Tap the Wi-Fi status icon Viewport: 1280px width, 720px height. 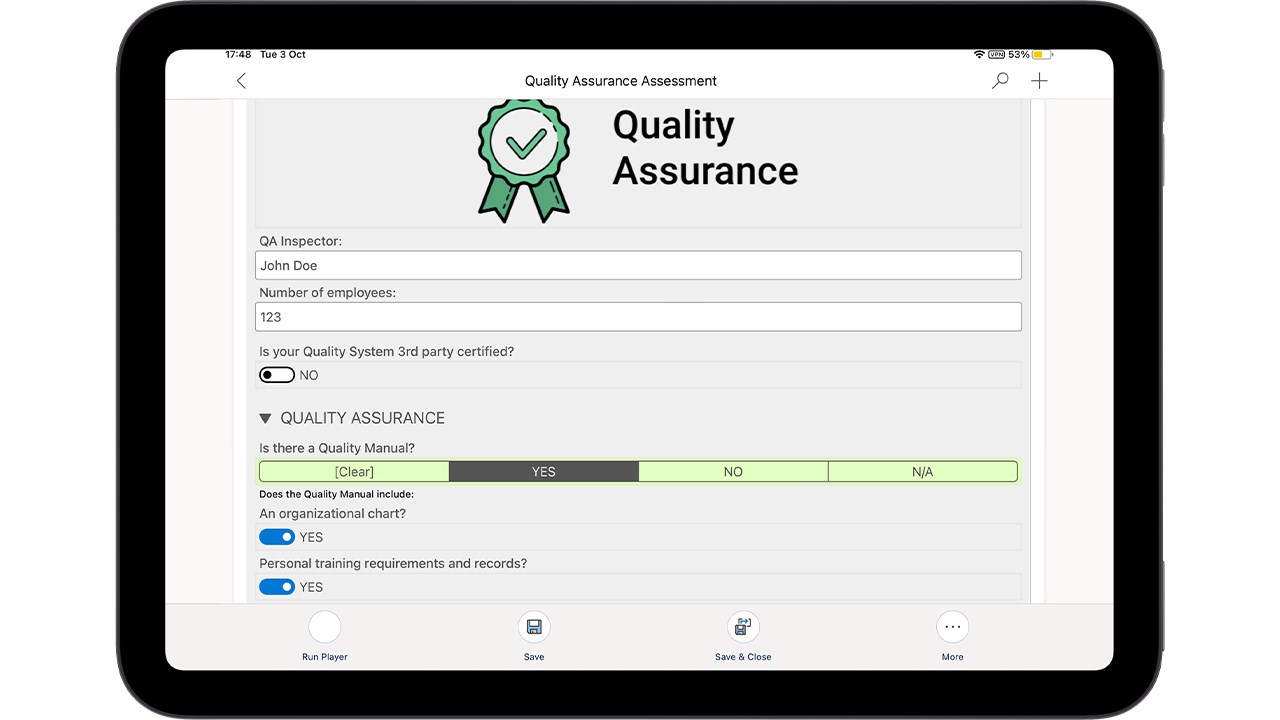(x=978, y=54)
